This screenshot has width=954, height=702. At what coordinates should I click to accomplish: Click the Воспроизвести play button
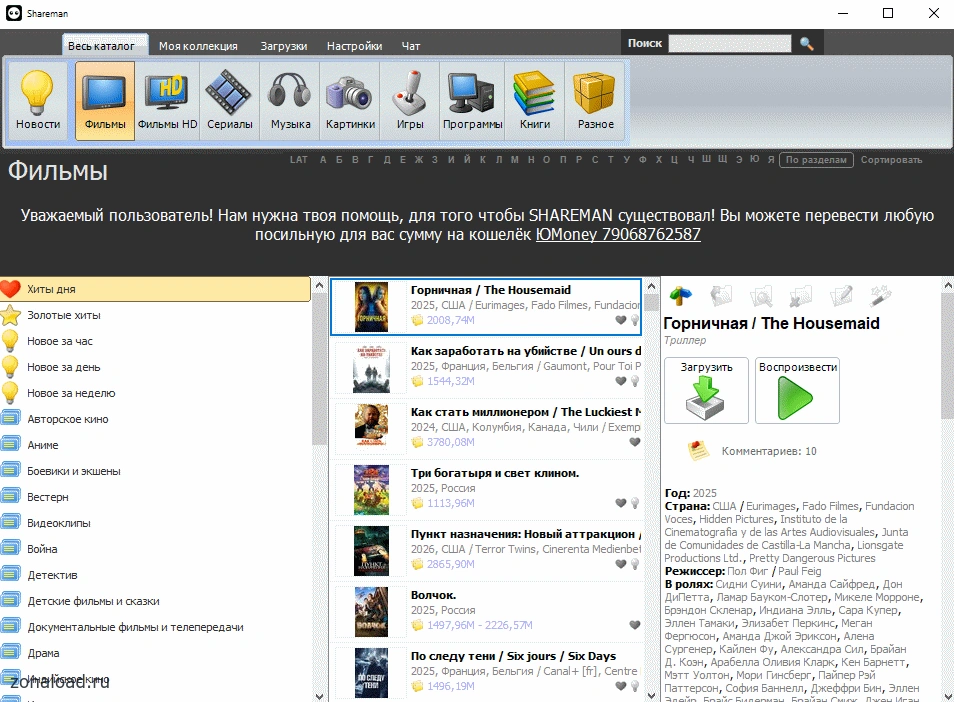tap(798, 391)
